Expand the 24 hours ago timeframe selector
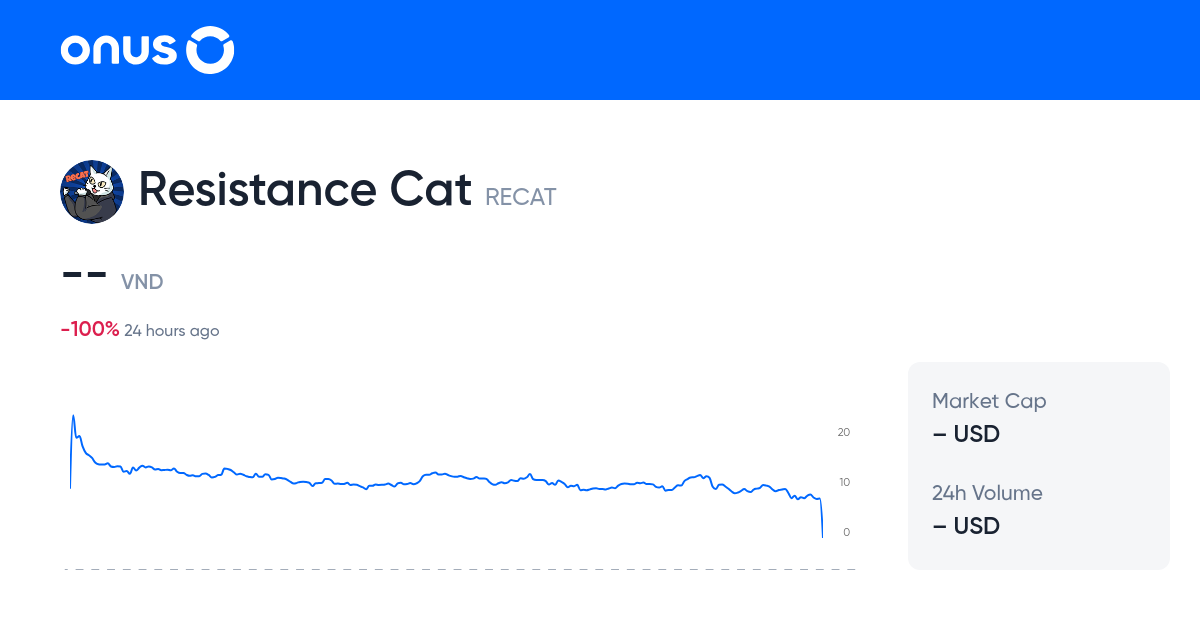Viewport: 1200px width, 630px height. [171, 330]
